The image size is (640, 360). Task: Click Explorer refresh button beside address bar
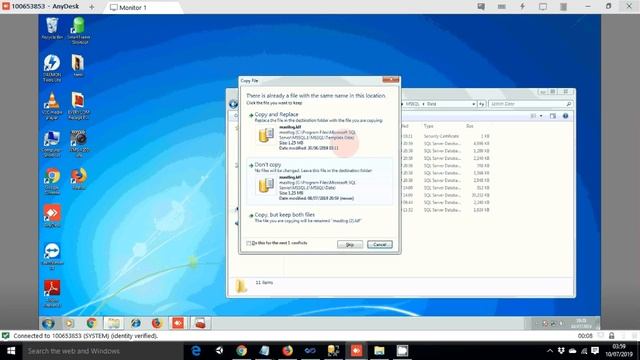482,104
